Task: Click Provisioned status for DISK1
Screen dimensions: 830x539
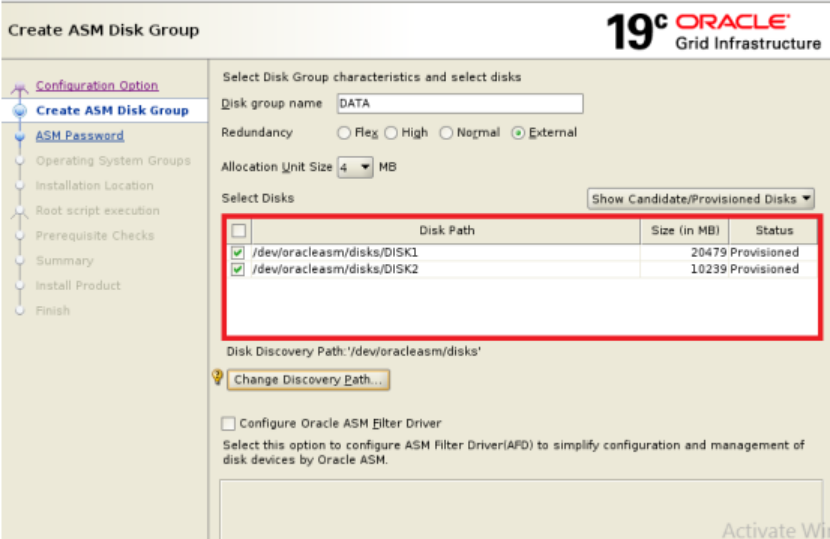Action: point(764,253)
